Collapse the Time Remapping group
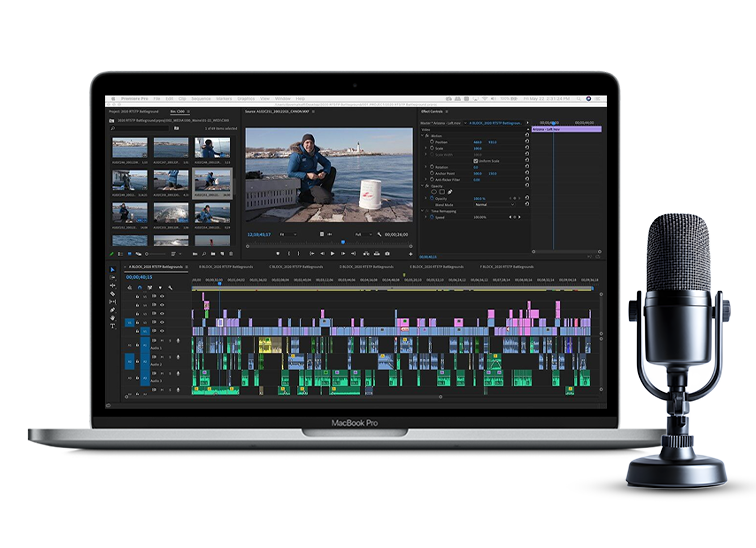This screenshot has width=756, height=548. point(422,211)
